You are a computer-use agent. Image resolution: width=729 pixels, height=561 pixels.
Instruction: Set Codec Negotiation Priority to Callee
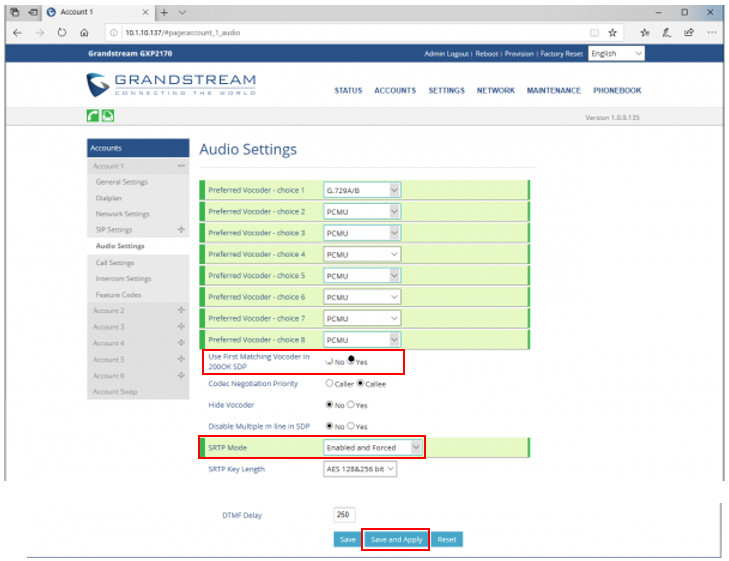click(360, 383)
